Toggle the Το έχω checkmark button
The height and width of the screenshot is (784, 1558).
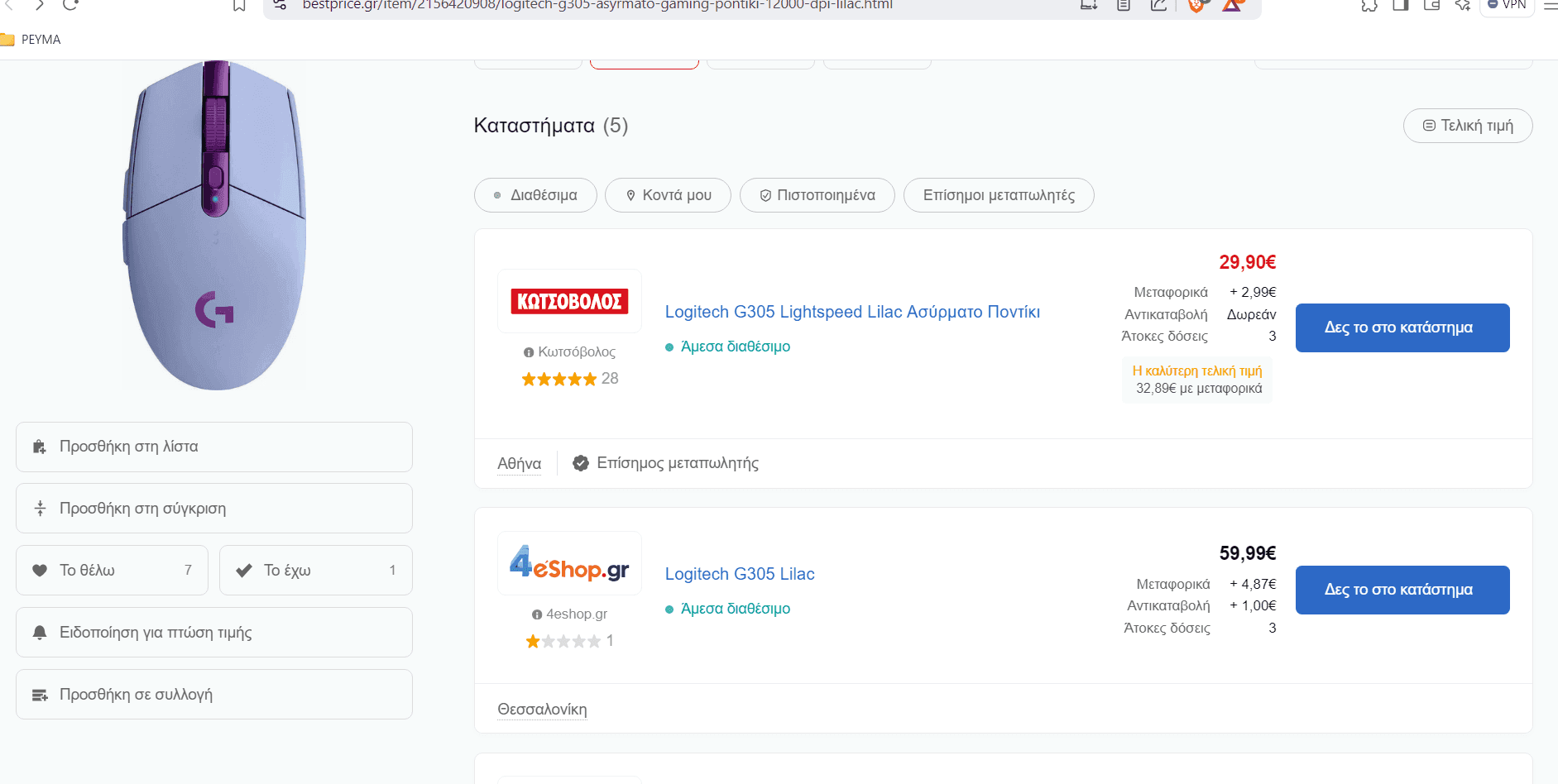point(316,571)
